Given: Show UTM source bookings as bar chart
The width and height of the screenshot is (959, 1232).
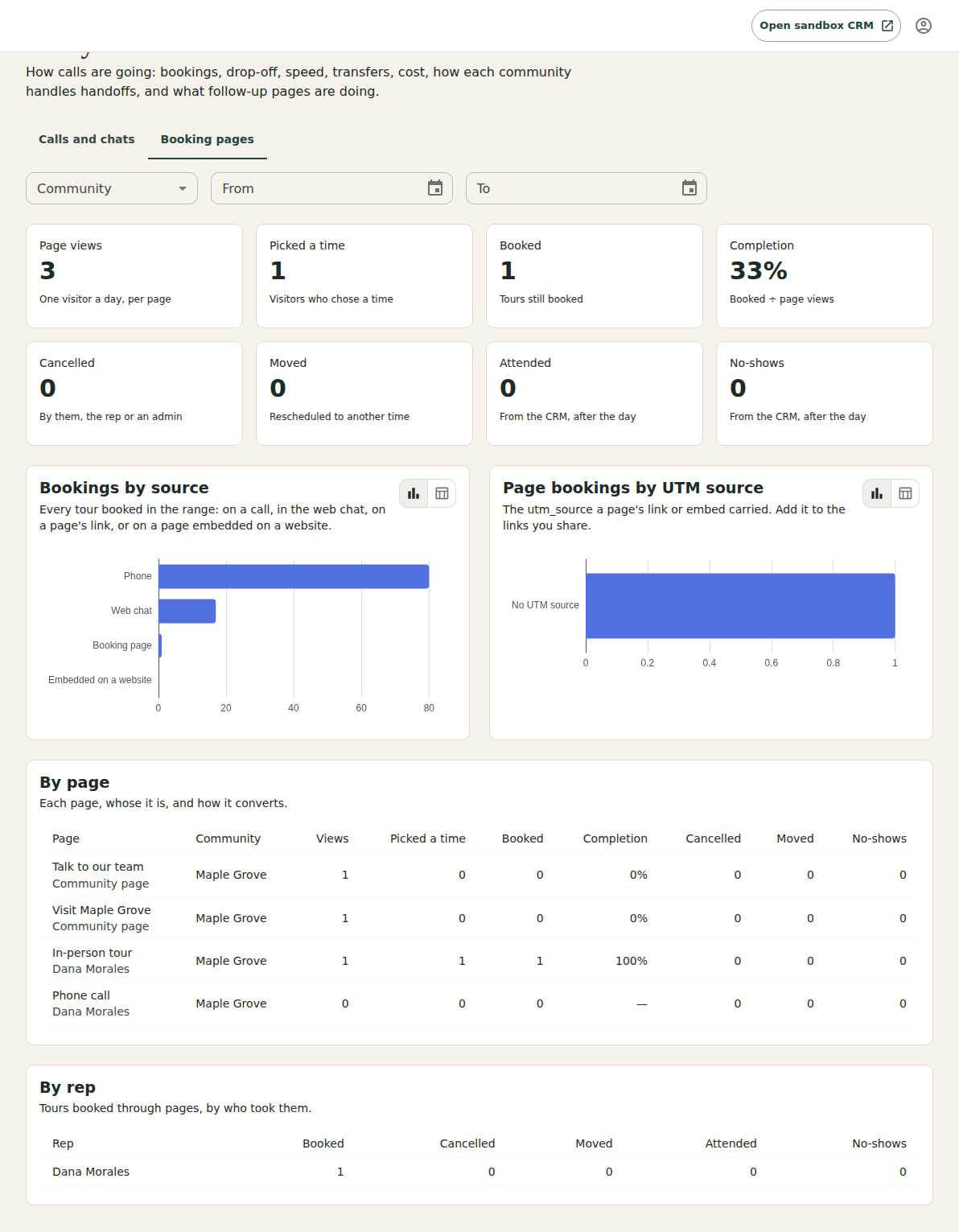Looking at the screenshot, I should (877, 493).
